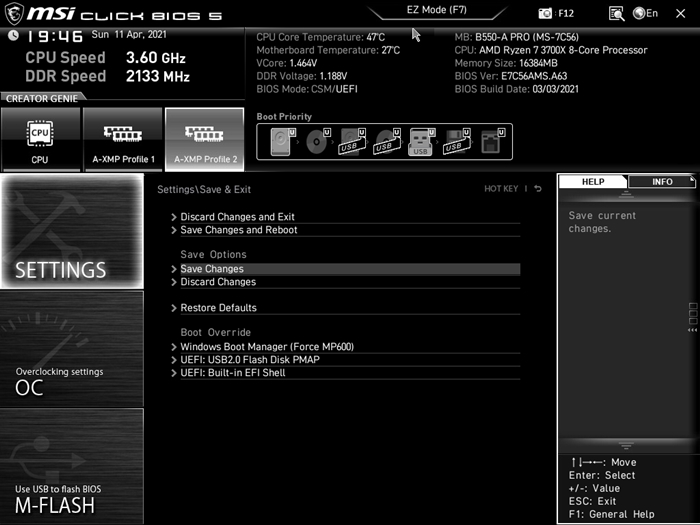Choose Discard Changes and Exit

point(350,217)
